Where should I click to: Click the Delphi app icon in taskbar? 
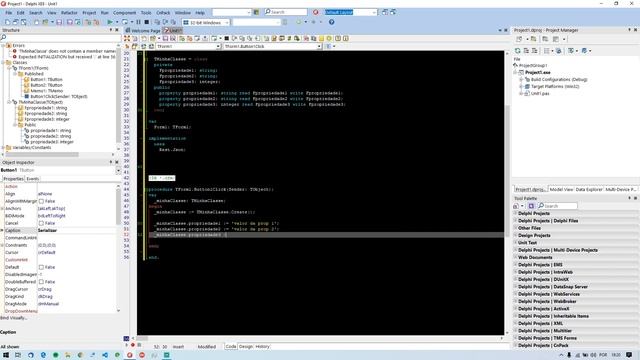pos(129,355)
